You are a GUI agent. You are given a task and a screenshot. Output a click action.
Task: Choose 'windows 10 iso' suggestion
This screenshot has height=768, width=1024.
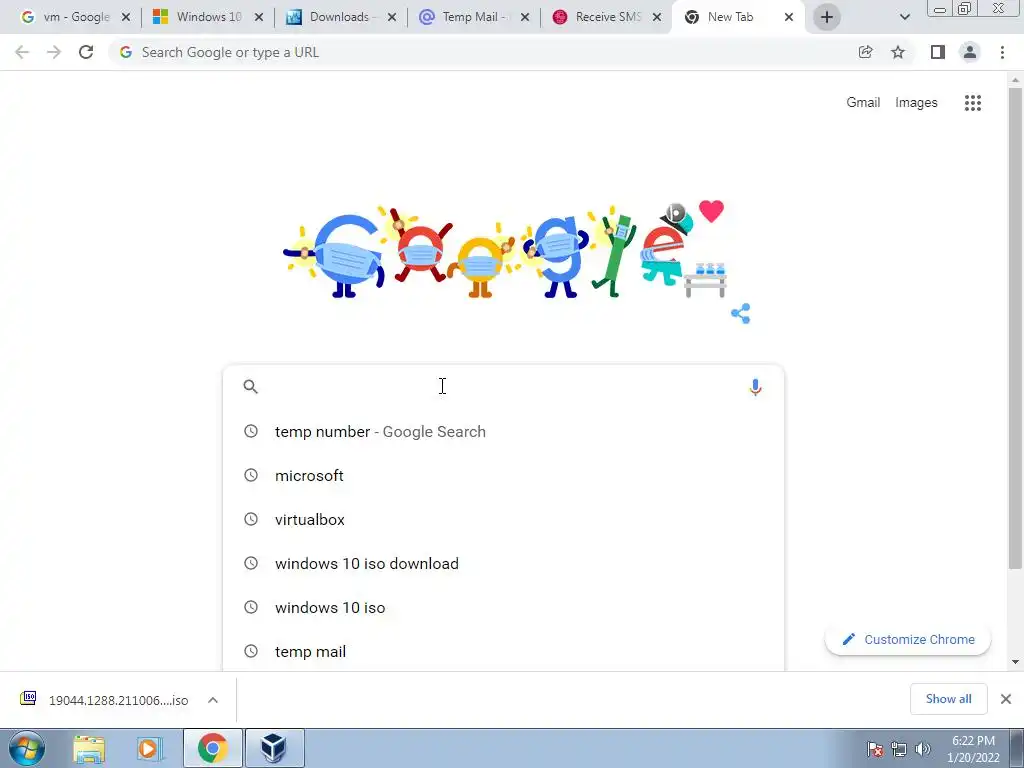tap(503, 607)
